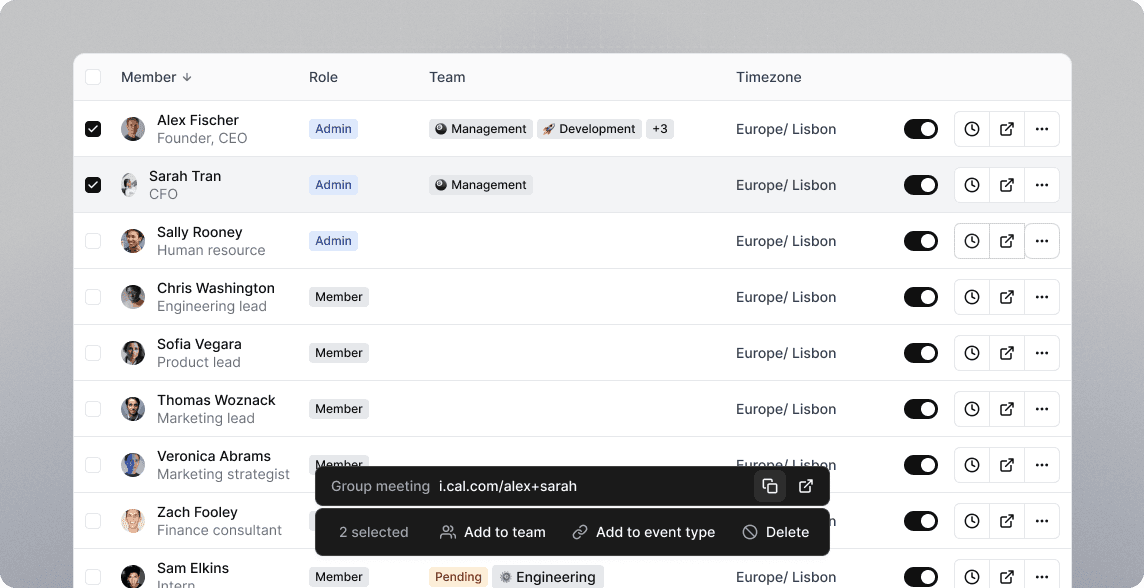
Task: Uncheck Alex Fischer's row checkbox
Action: 93,129
